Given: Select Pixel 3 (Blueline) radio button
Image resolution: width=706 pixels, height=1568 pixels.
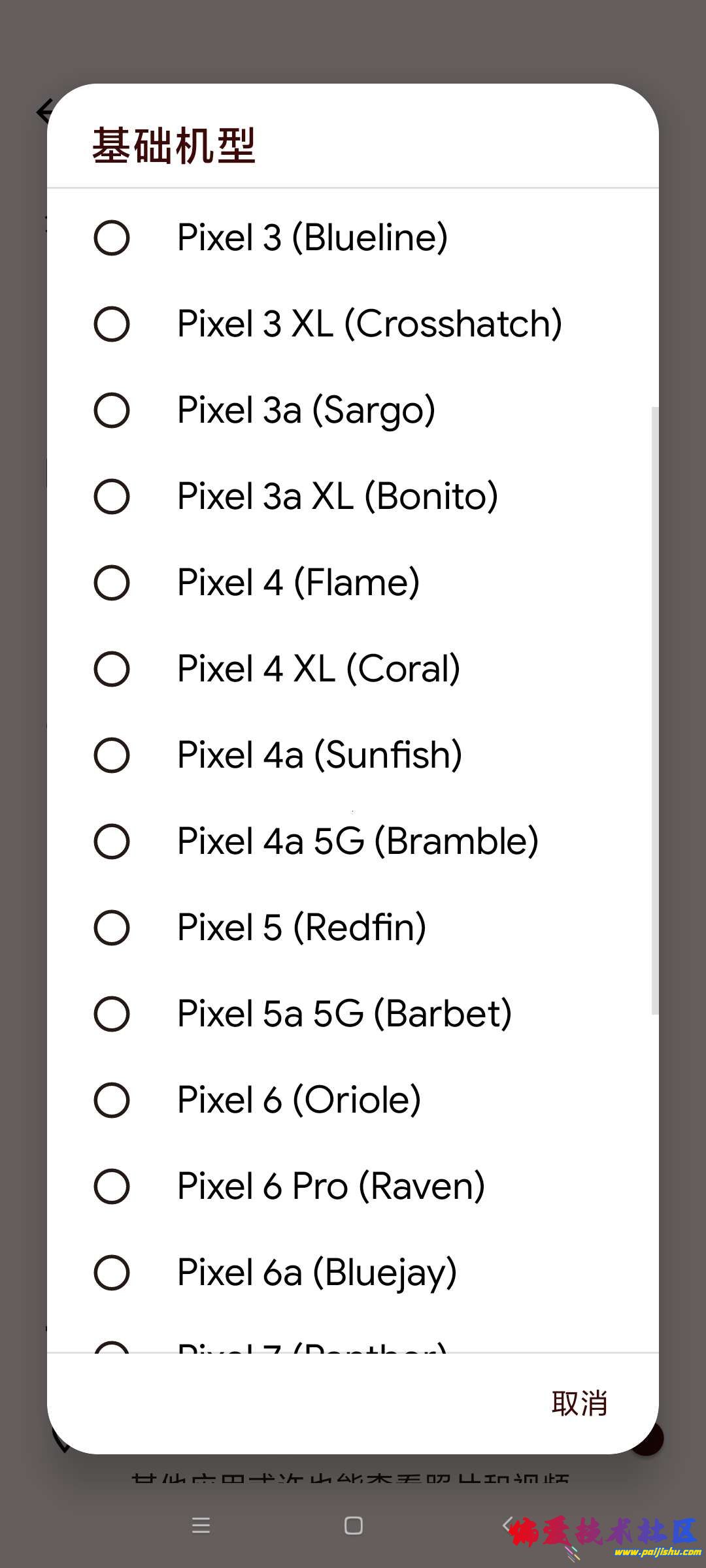Looking at the screenshot, I should pos(112,238).
